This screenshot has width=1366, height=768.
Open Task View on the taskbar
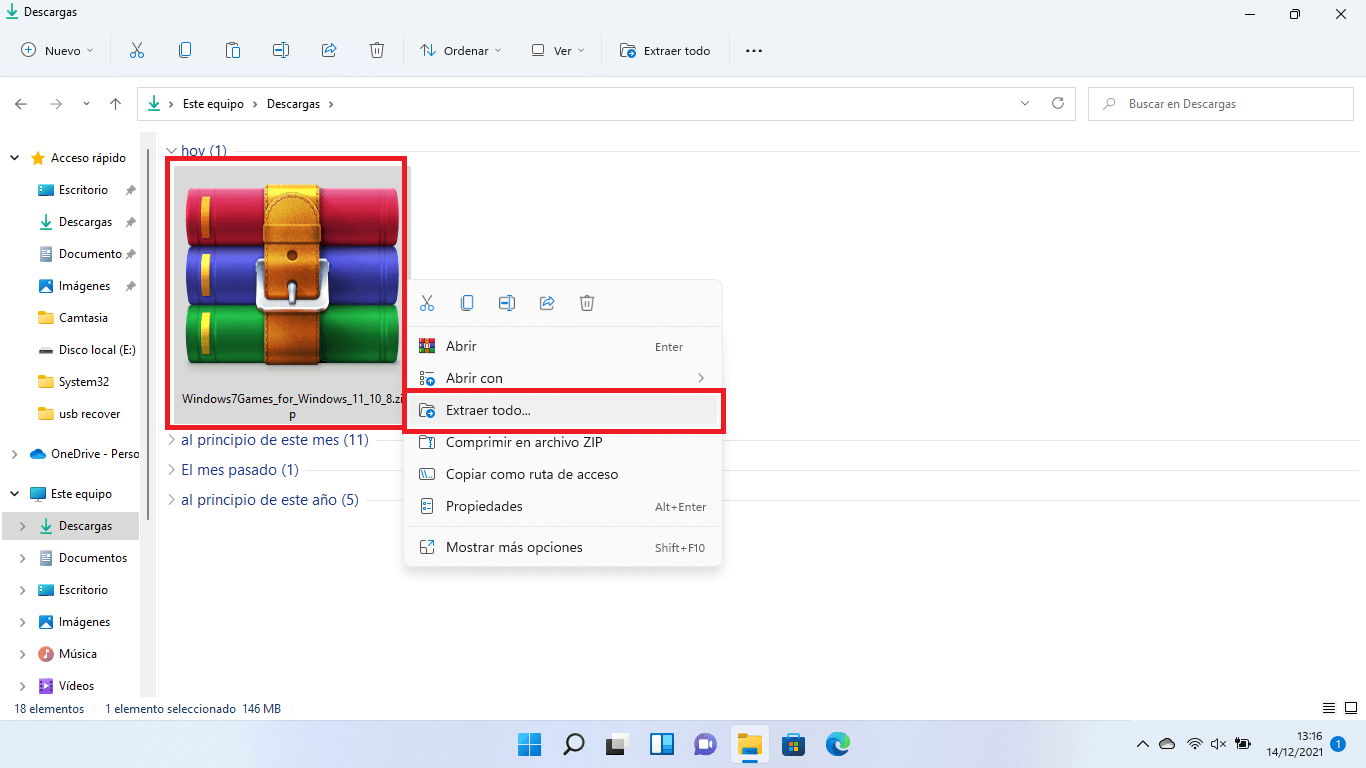point(618,744)
